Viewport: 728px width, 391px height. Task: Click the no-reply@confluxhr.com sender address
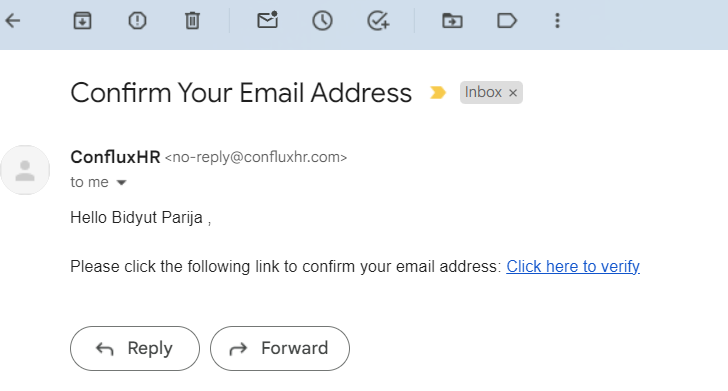(x=256, y=157)
